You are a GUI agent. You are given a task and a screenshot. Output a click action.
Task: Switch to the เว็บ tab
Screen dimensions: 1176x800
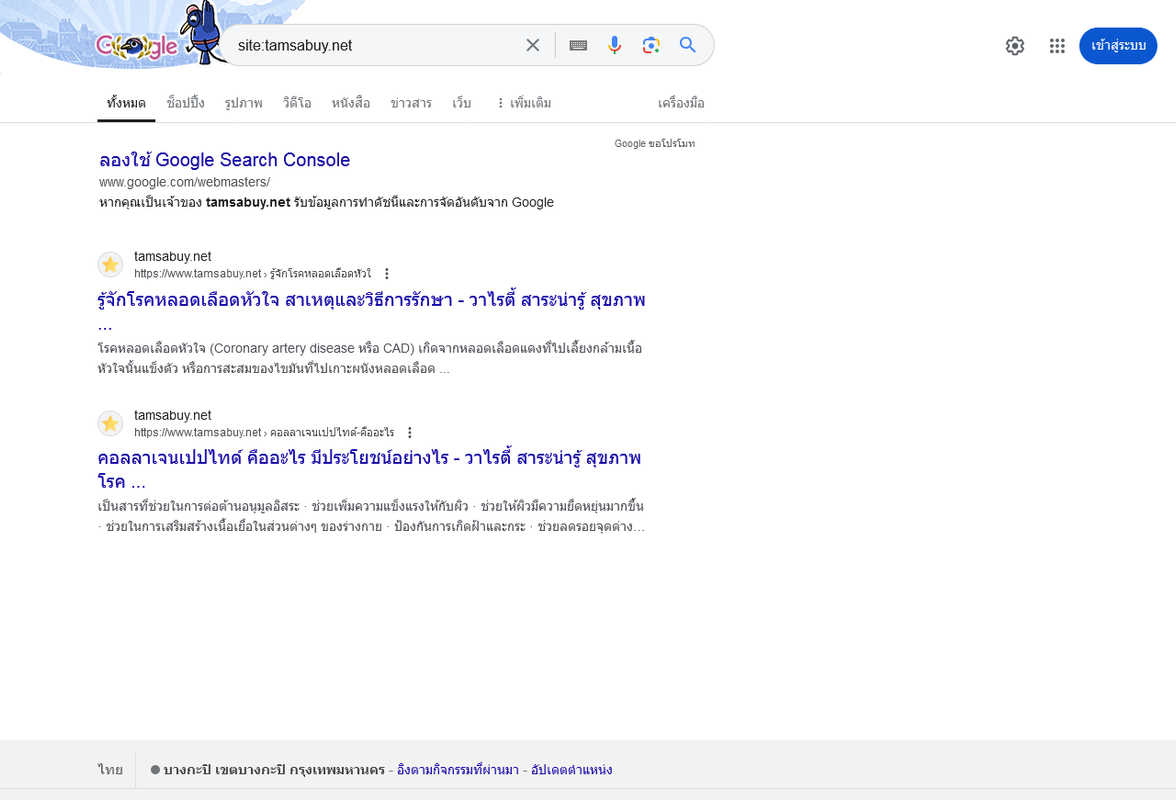(461, 103)
